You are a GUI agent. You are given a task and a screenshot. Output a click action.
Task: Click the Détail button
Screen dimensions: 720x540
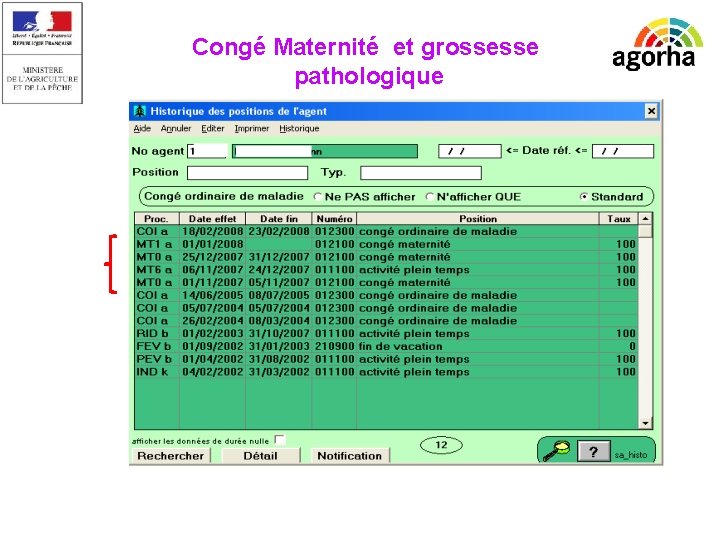[260, 456]
